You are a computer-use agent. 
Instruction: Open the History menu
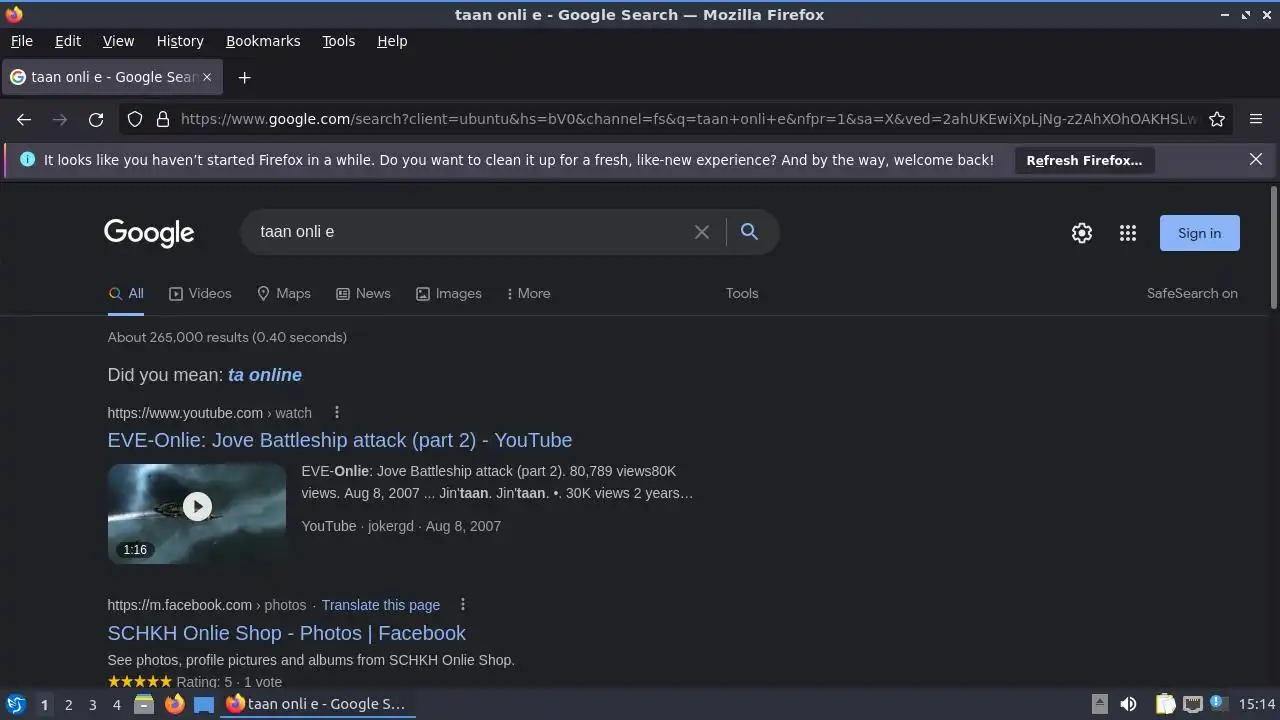pyautogui.click(x=180, y=41)
